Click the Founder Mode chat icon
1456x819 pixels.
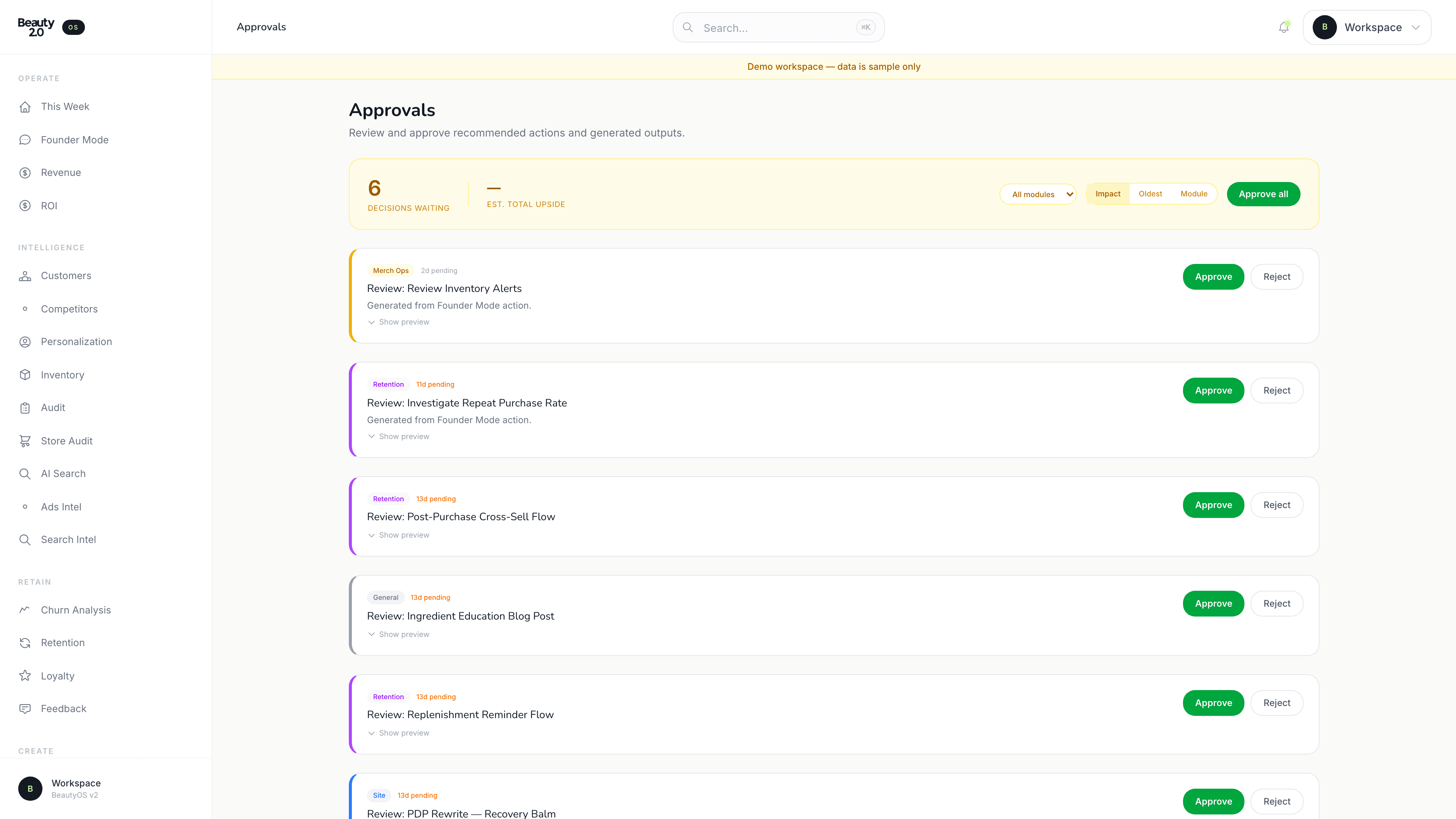[x=25, y=140]
